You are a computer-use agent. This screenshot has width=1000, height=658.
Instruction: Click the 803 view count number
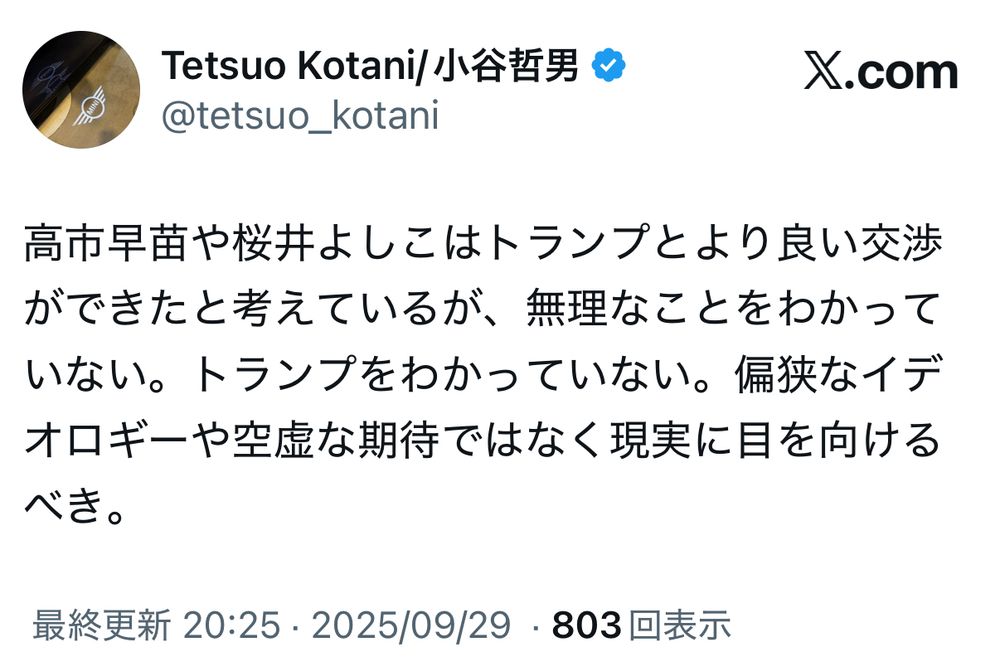coord(587,624)
